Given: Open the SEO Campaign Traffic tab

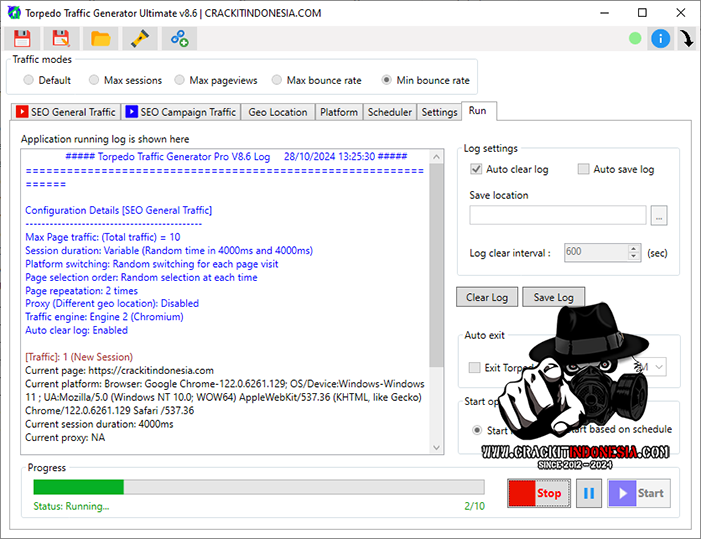Looking at the screenshot, I should coord(181,112).
